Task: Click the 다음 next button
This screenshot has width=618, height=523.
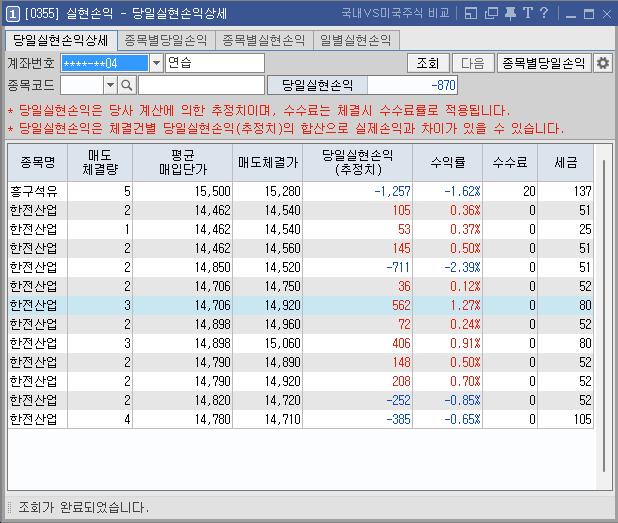Action: click(x=473, y=63)
